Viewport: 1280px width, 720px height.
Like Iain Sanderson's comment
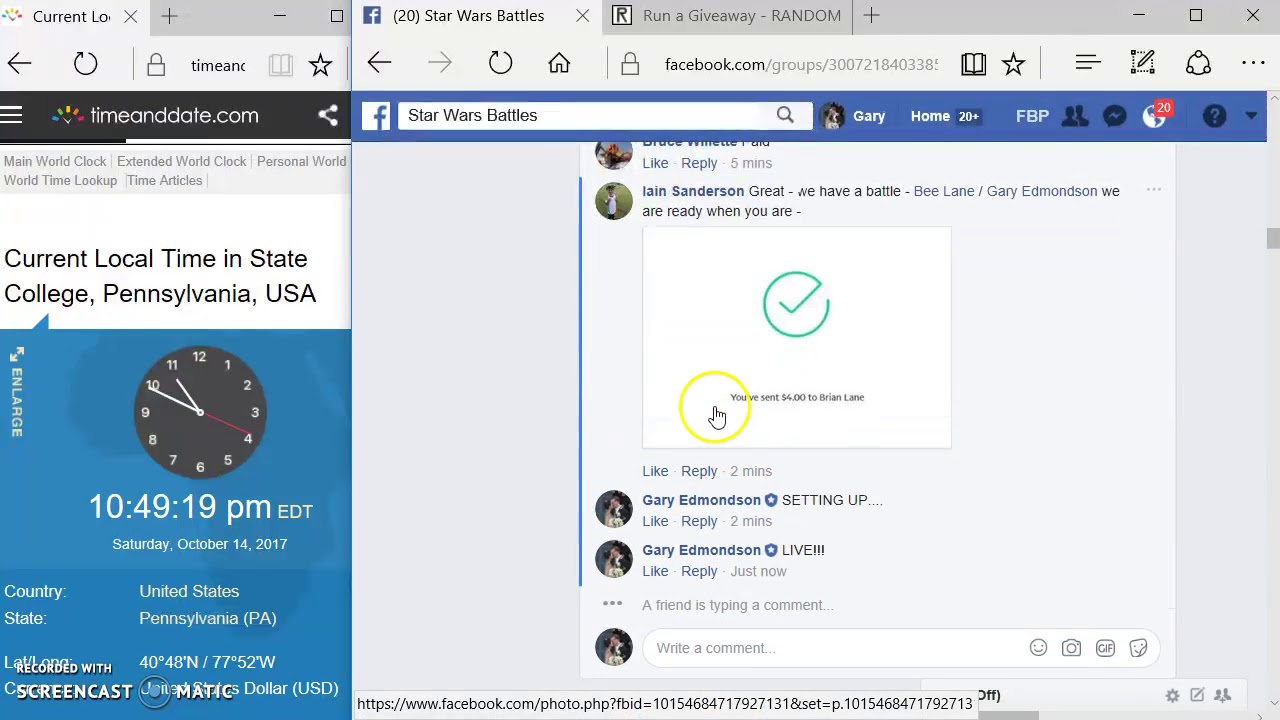tap(655, 471)
